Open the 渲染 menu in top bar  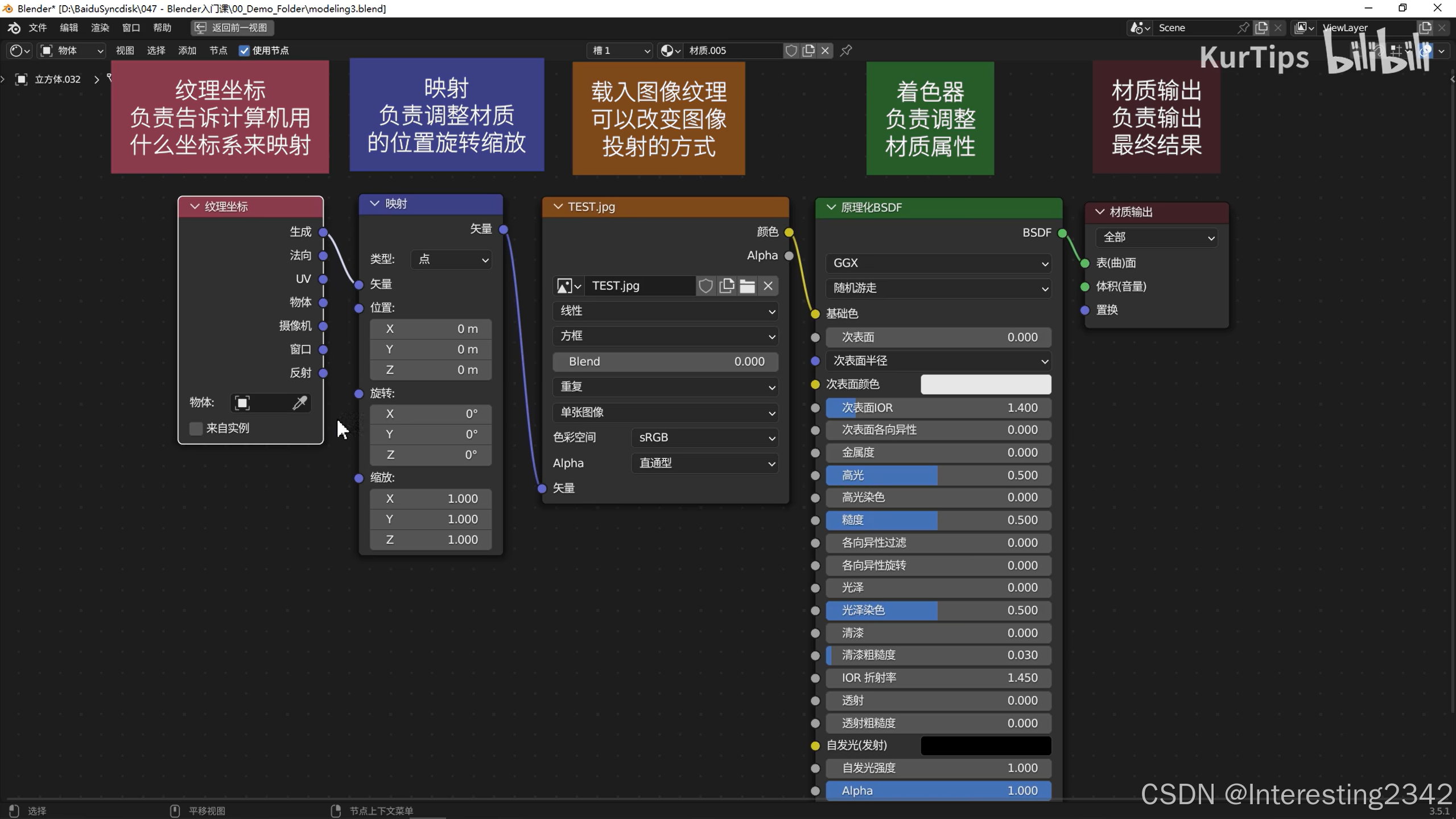[x=100, y=28]
